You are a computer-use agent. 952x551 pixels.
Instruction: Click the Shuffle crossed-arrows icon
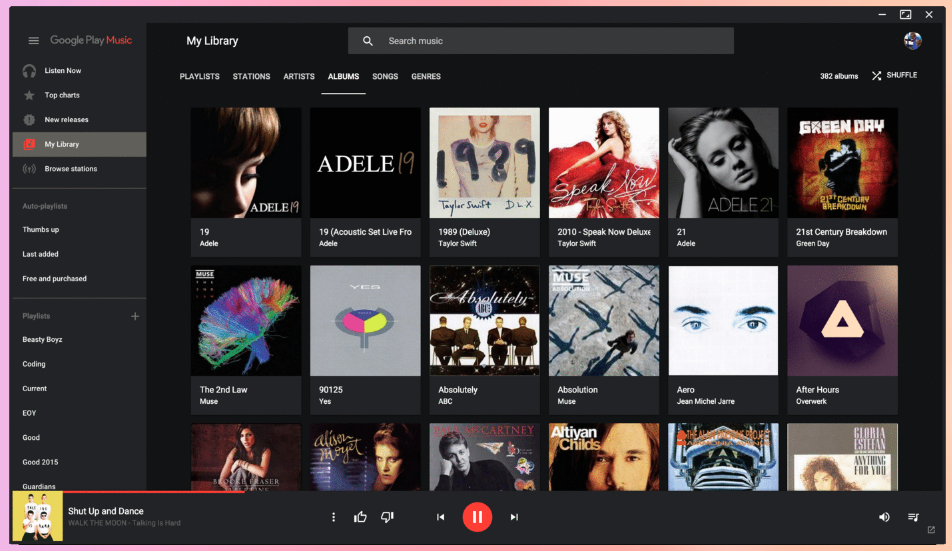point(876,76)
